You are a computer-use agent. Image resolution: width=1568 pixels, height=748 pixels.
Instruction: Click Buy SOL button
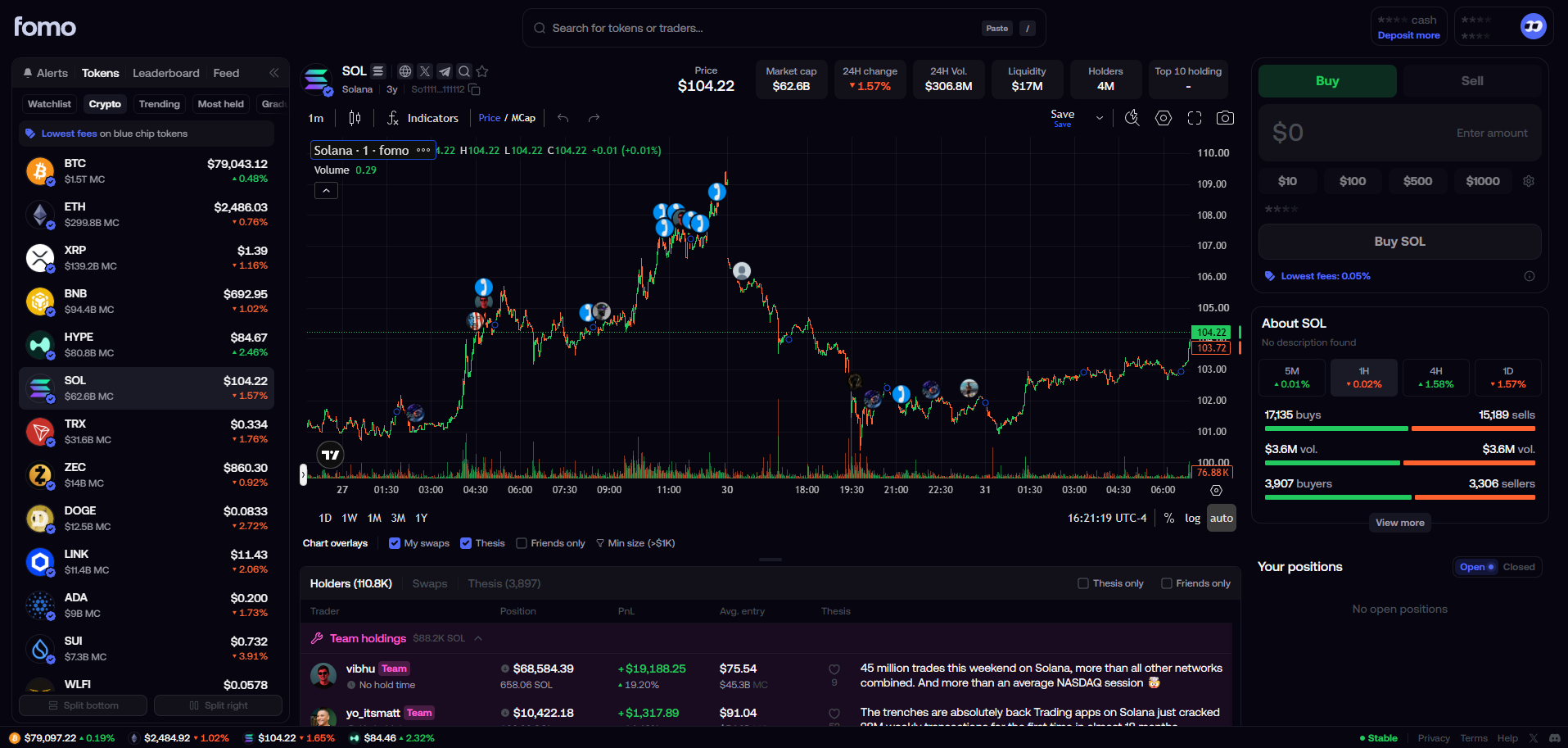[x=1400, y=242]
